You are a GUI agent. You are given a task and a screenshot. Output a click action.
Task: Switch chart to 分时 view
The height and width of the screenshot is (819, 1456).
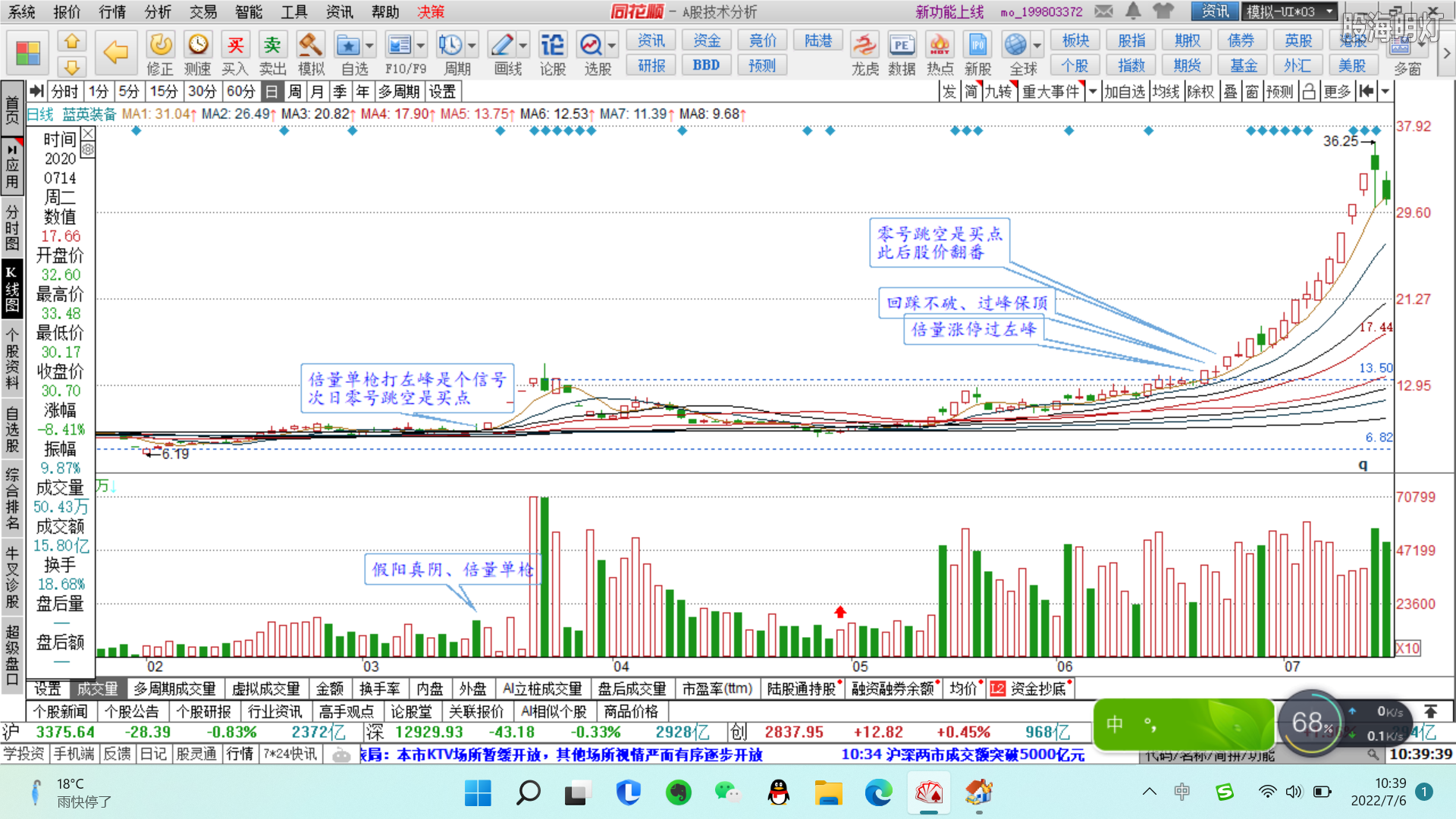pos(64,92)
